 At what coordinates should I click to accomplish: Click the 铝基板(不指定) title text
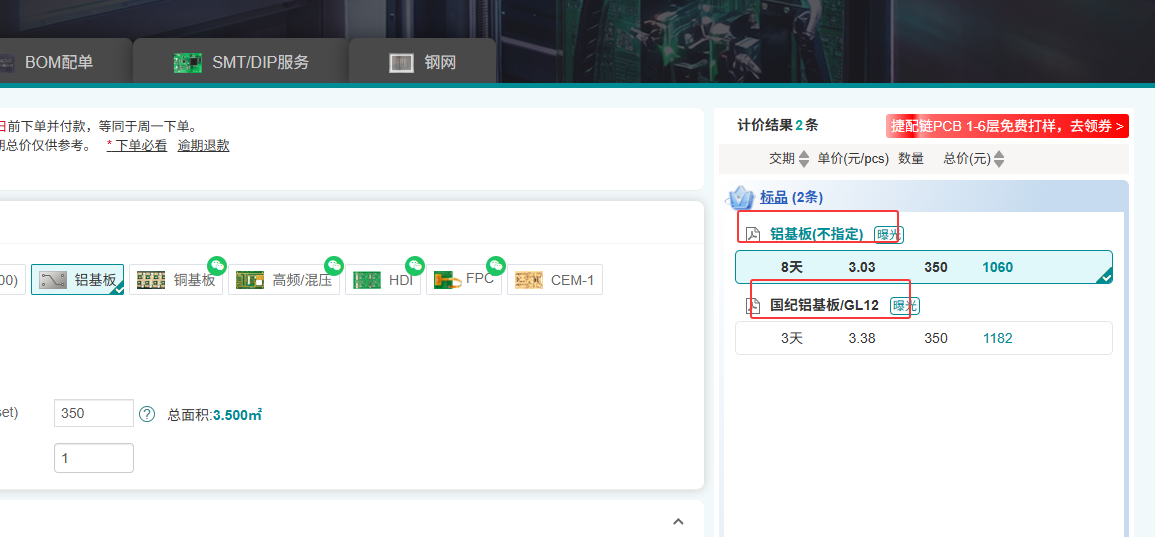[x=816, y=234]
